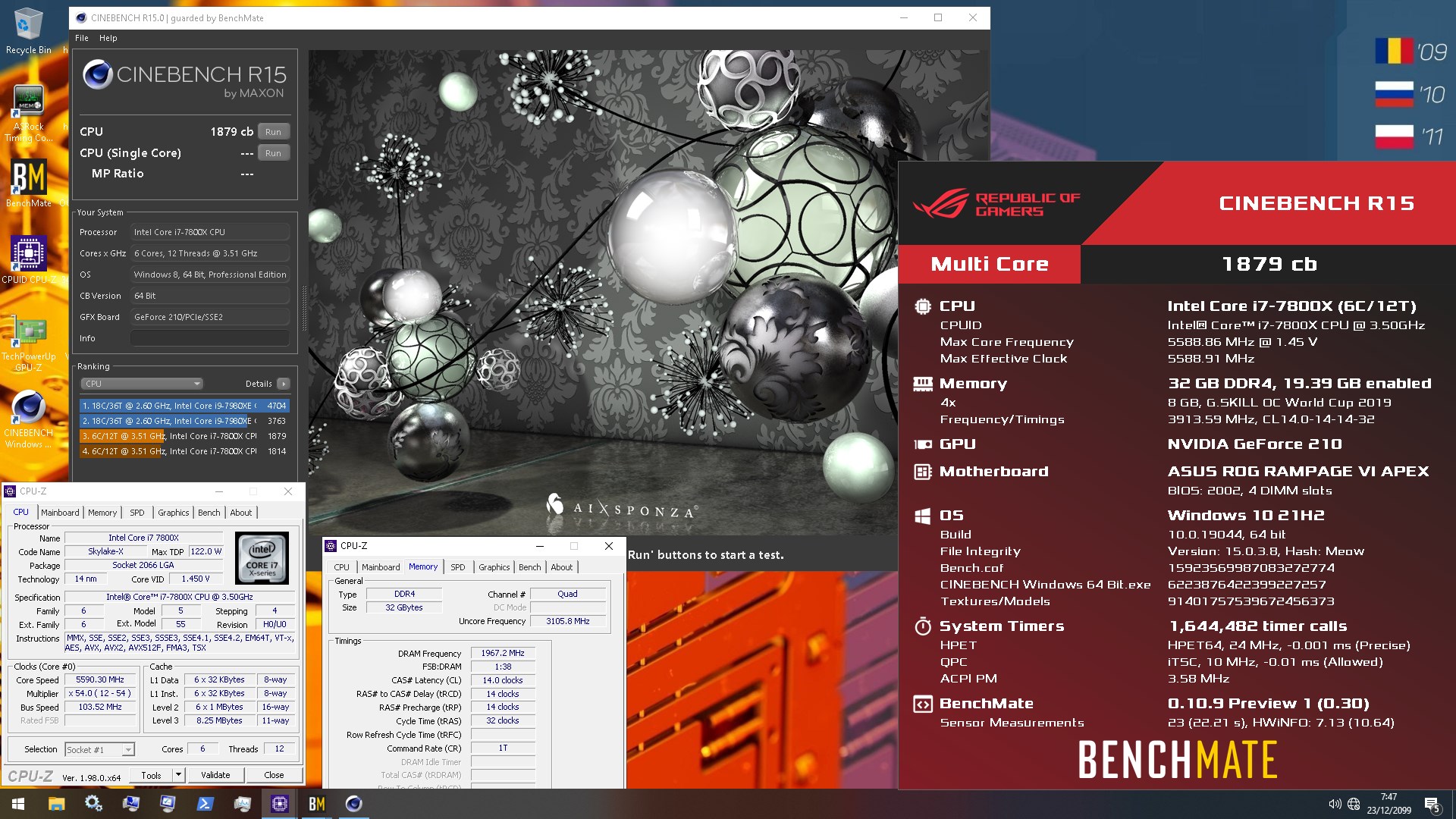The width and height of the screenshot is (1456, 819).
Task: Click the Intel Core i7 X-series logo in CPU-Z
Action: [x=262, y=557]
